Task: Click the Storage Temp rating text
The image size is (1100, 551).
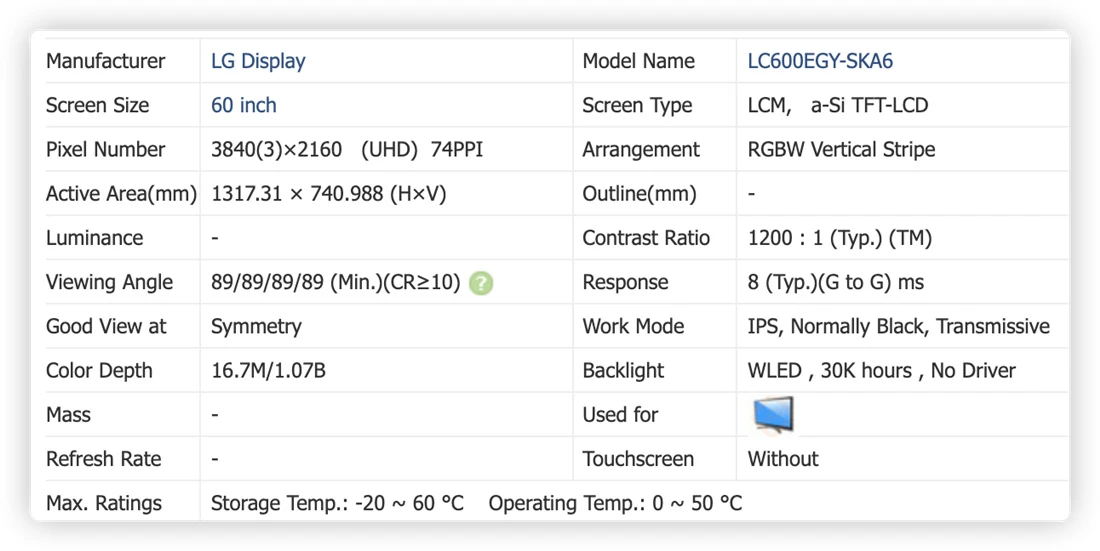Action: [337, 503]
